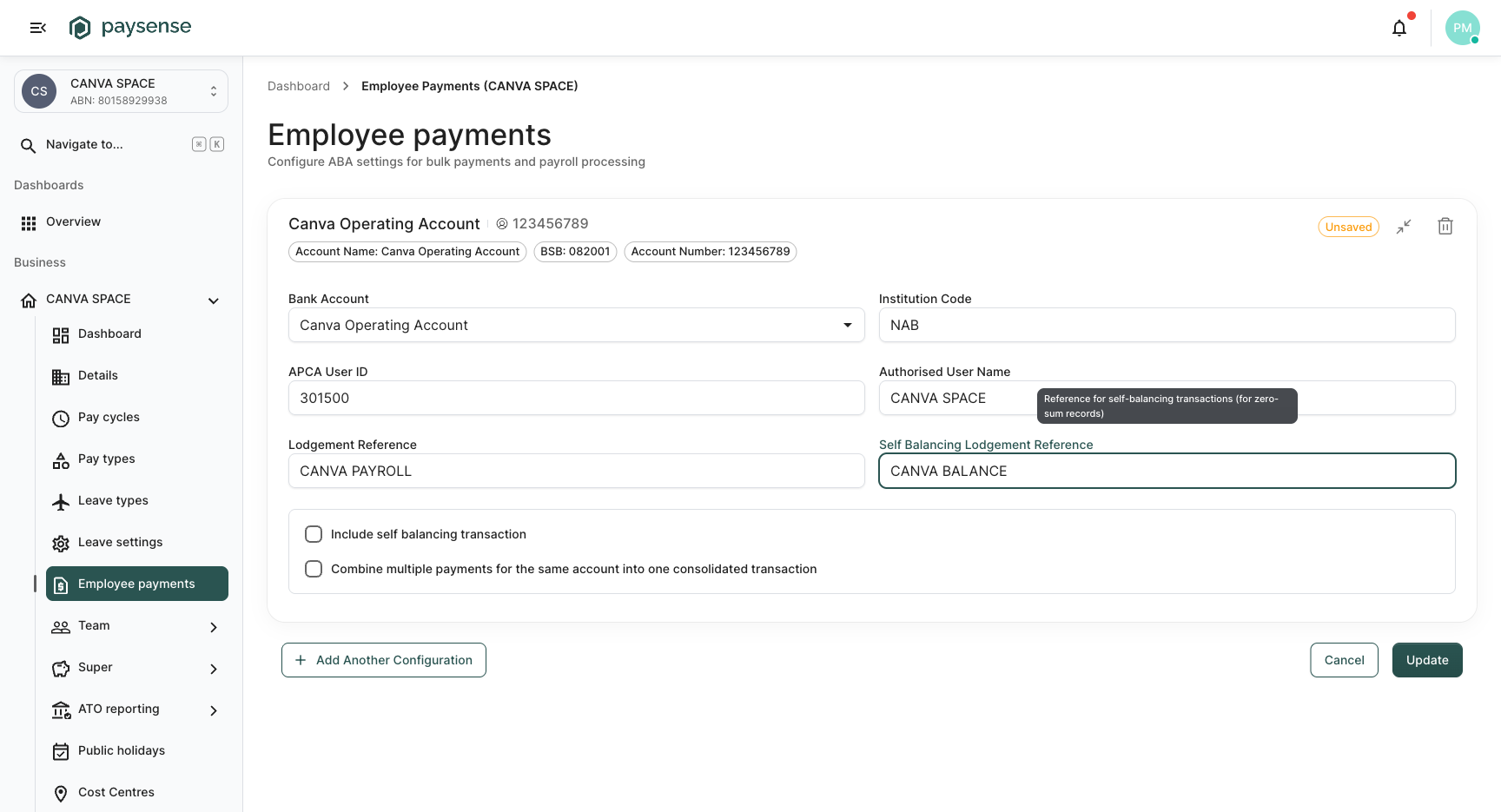Viewport: 1501px width, 812px height.
Task: Click the Unsaved status badge
Action: point(1348,227)
